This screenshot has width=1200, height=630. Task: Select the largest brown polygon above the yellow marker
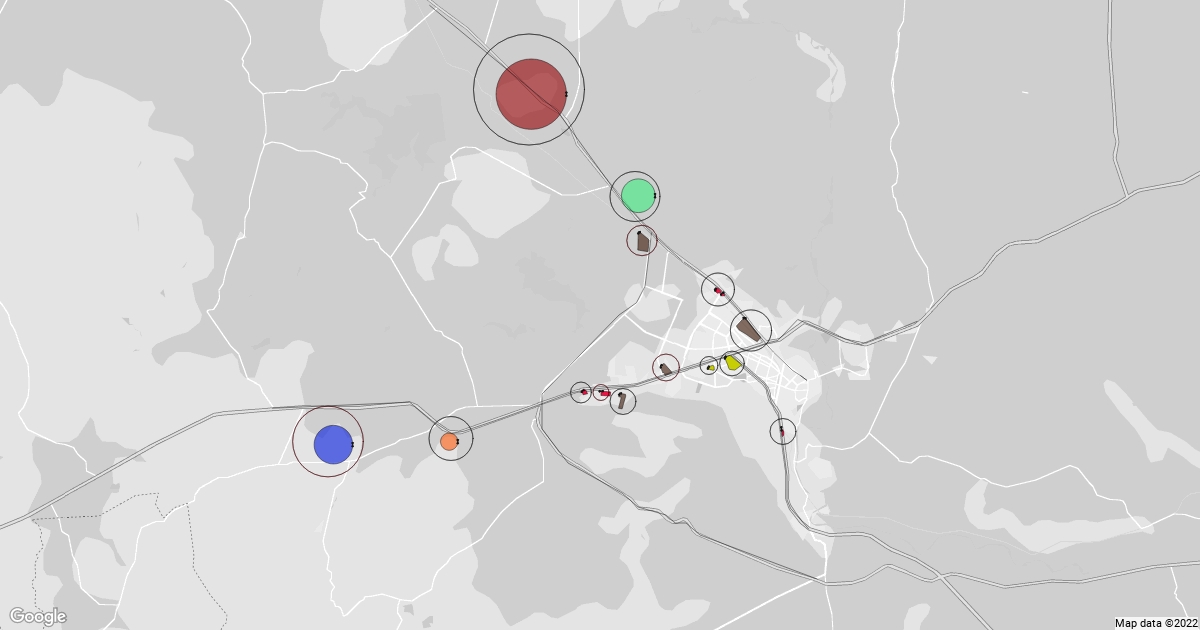[749, 330]
